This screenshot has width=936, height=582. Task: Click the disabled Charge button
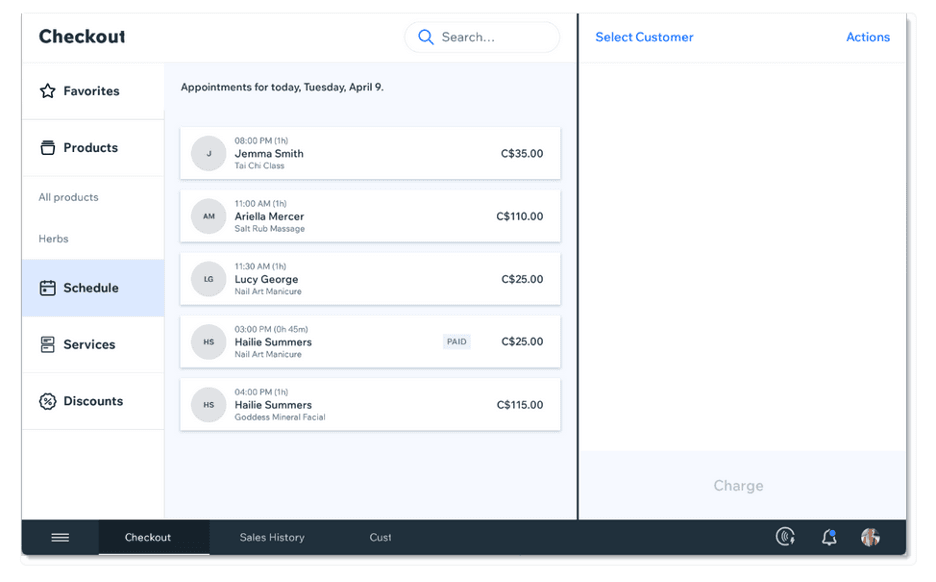pos(738,486)
